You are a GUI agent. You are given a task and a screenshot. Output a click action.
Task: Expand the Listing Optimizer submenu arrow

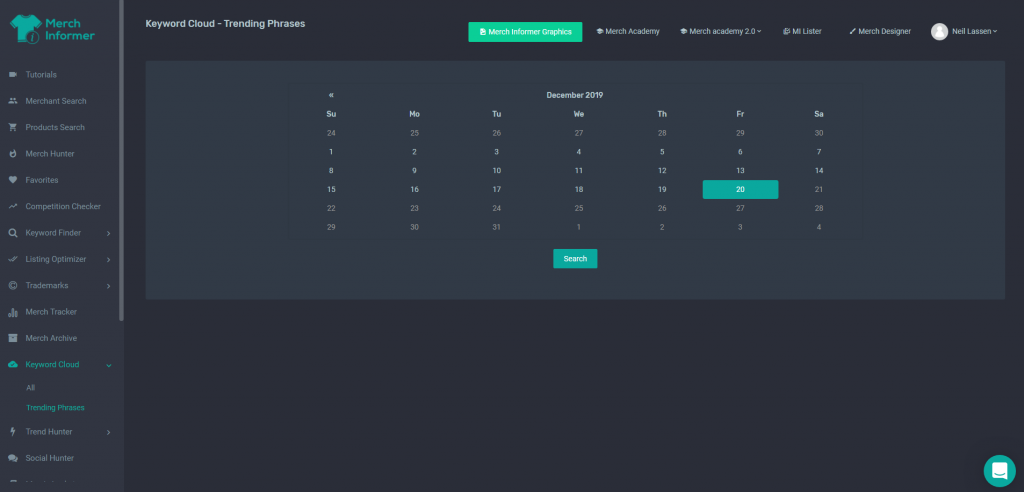coord(108,259)
